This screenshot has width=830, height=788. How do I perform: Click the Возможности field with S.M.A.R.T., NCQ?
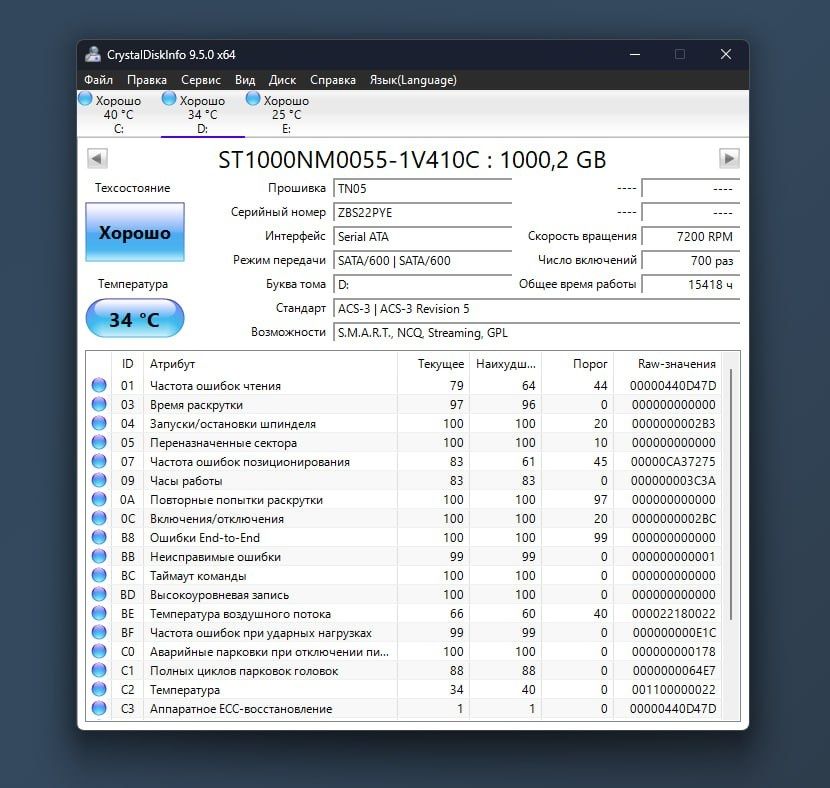(536, 332)
